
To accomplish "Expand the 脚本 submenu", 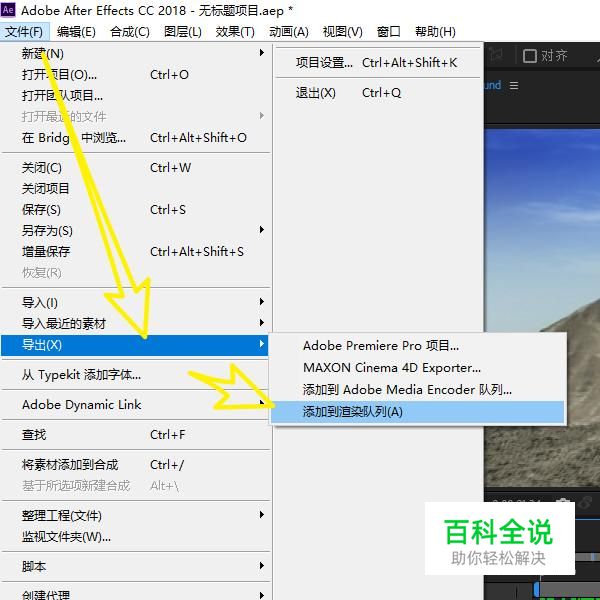I will pos(136,567).
